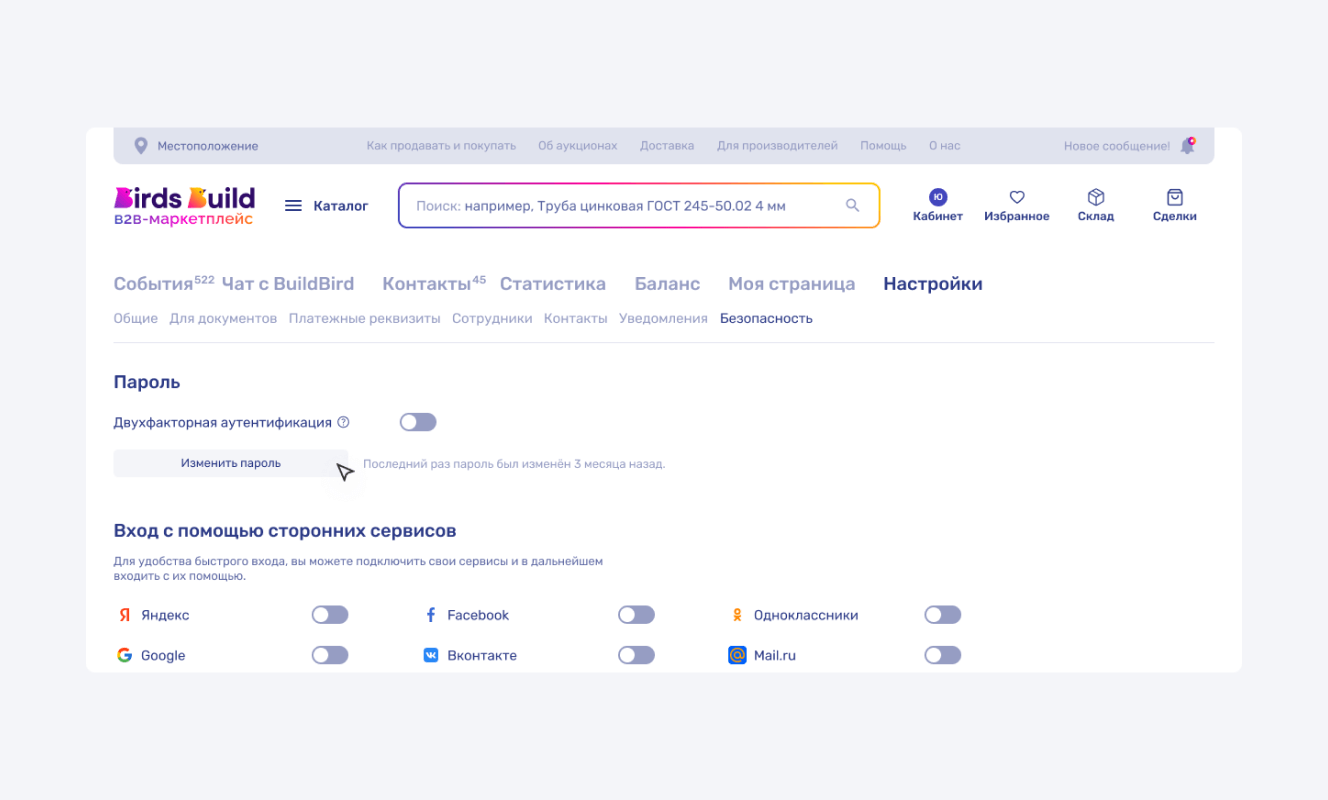Toggle Яндекс login switch
This screenshot has height=800, width=1328.
[x=330, y=615]
